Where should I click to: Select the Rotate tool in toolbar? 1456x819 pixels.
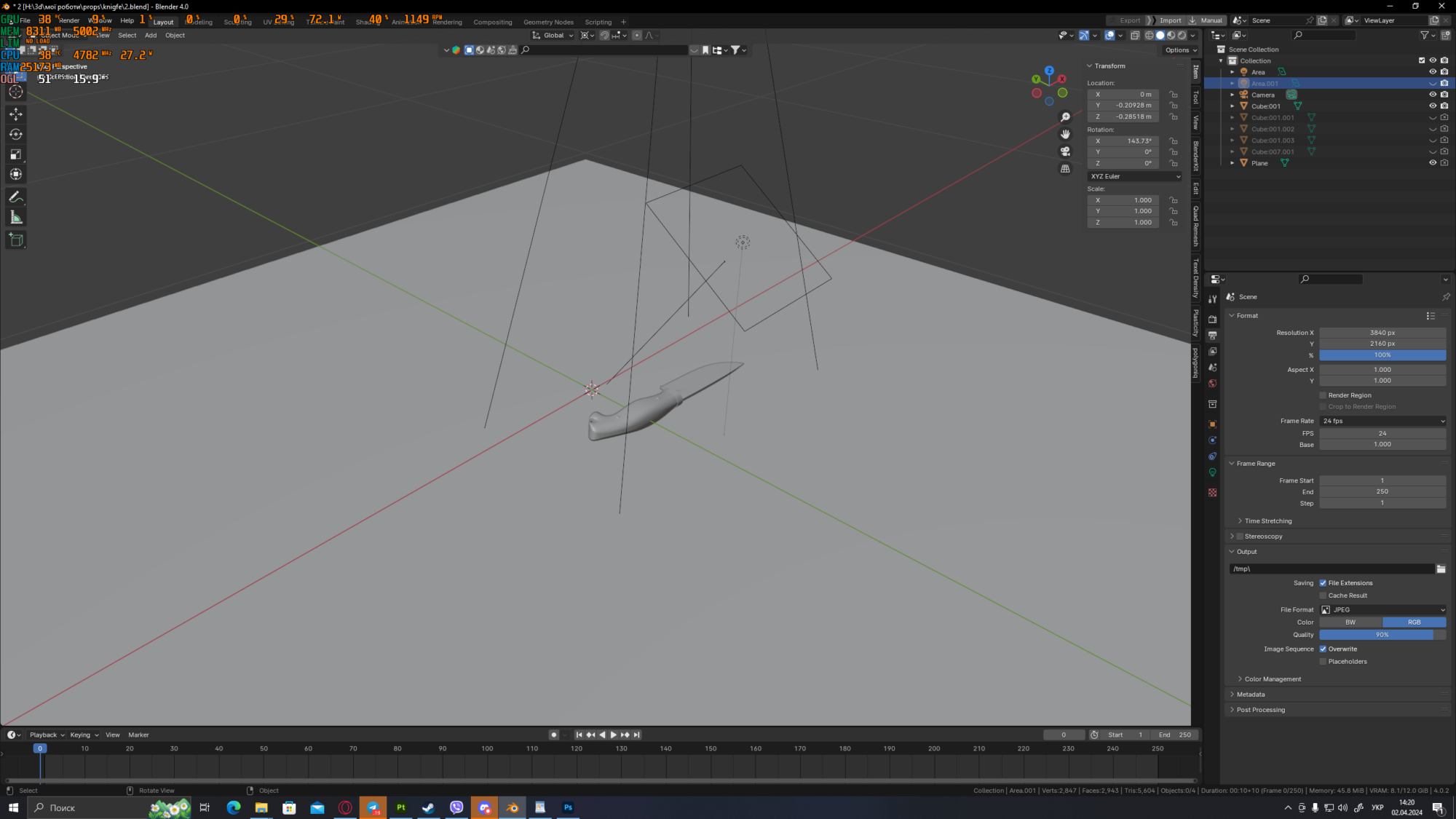point(15,134)
